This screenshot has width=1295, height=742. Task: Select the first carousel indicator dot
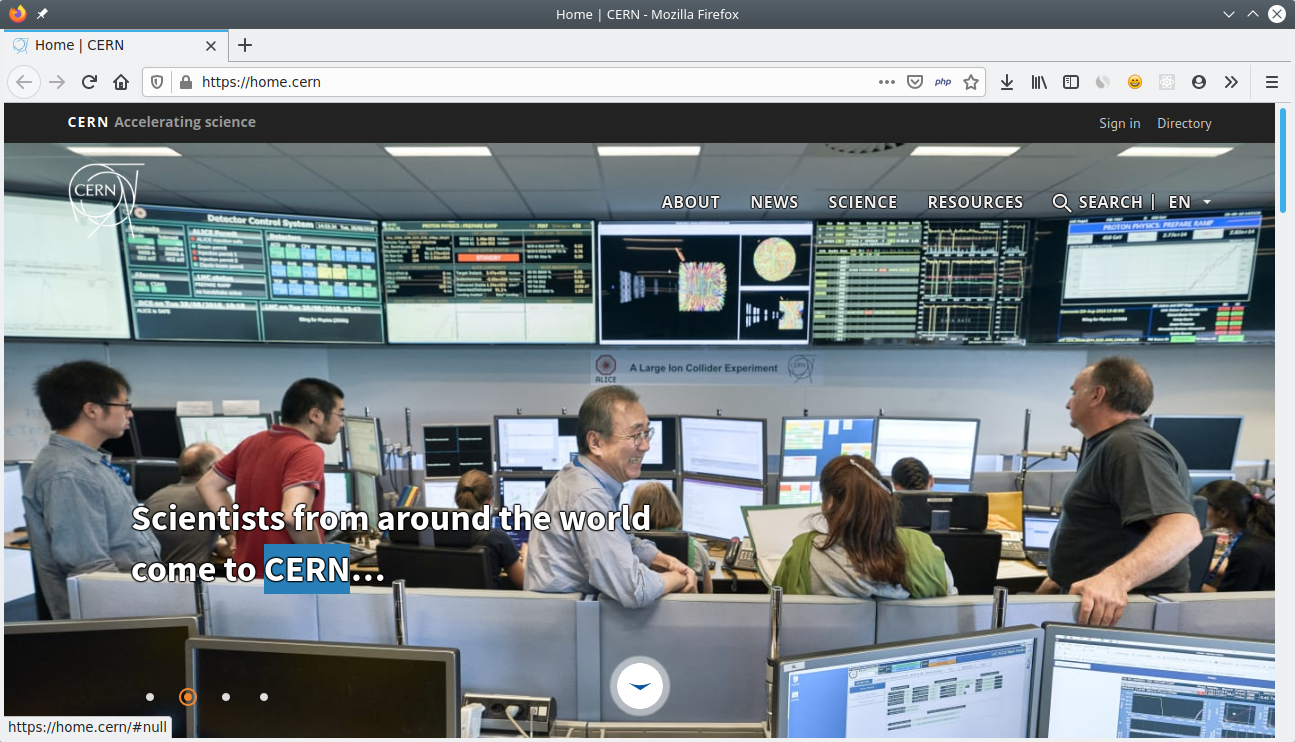pos(150,697)
